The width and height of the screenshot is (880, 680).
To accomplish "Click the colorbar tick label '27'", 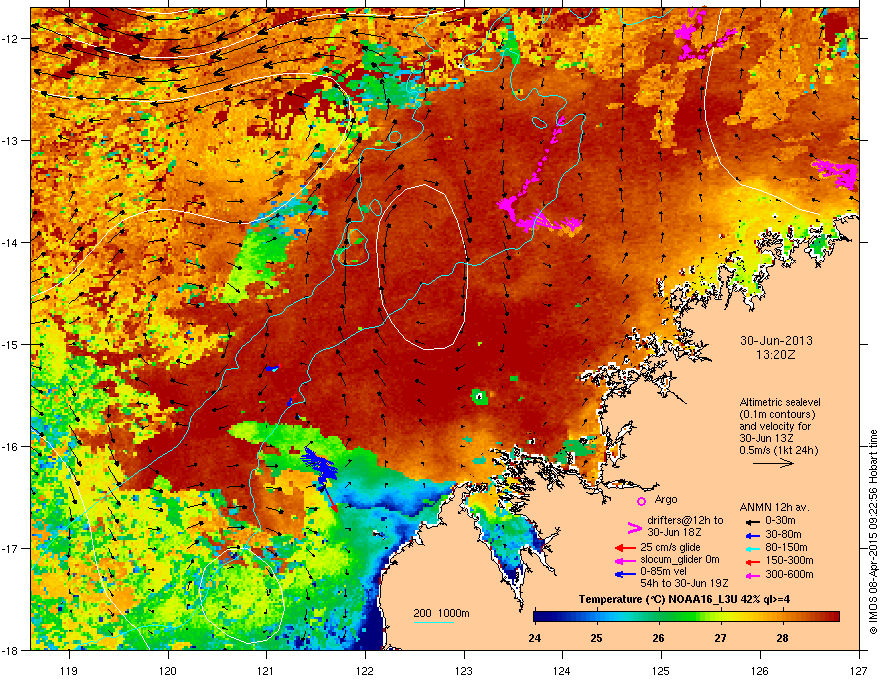I will (x=720, y=638).
